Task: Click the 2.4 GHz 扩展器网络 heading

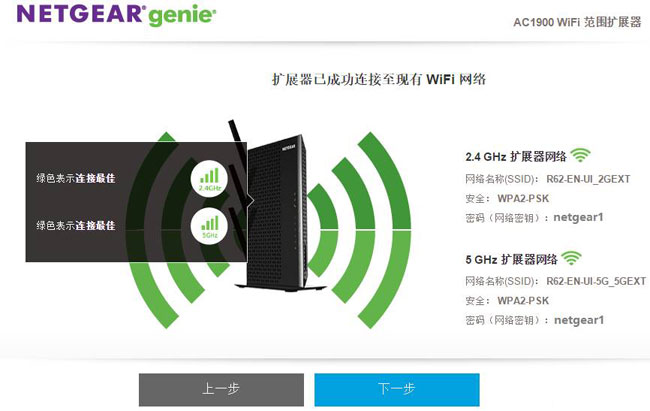Action: (x=516, y=157)
